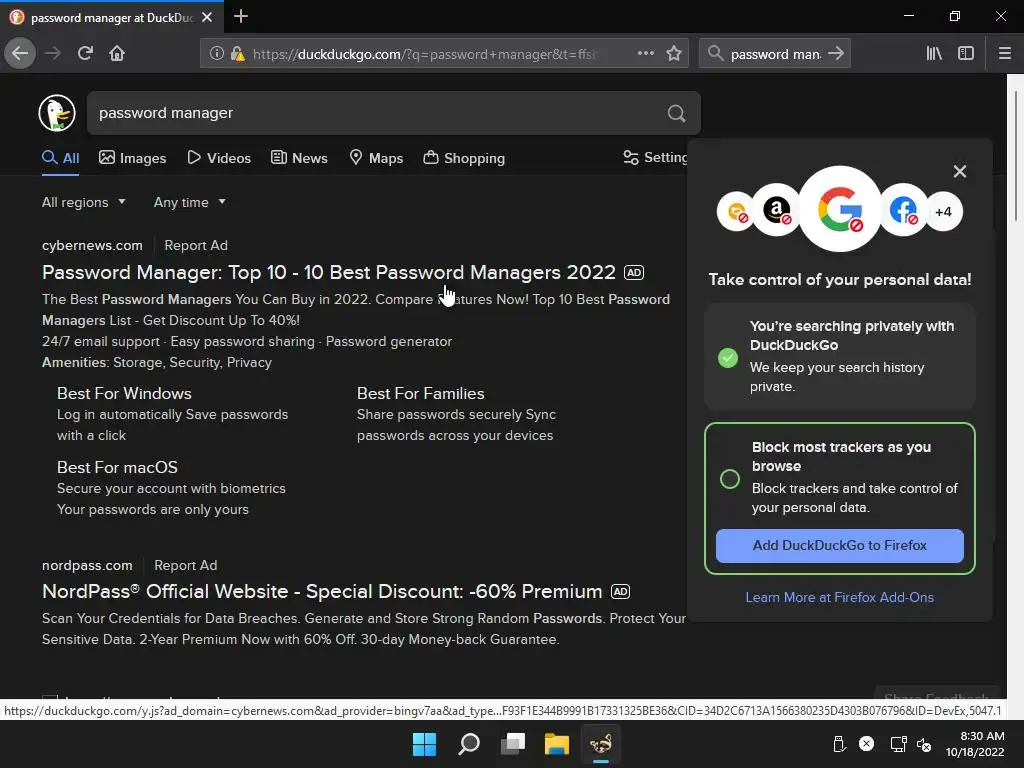
Task: Open Learn More at Firefox Add-Ons
Action: pyautogui.click(x=839, y=597)
